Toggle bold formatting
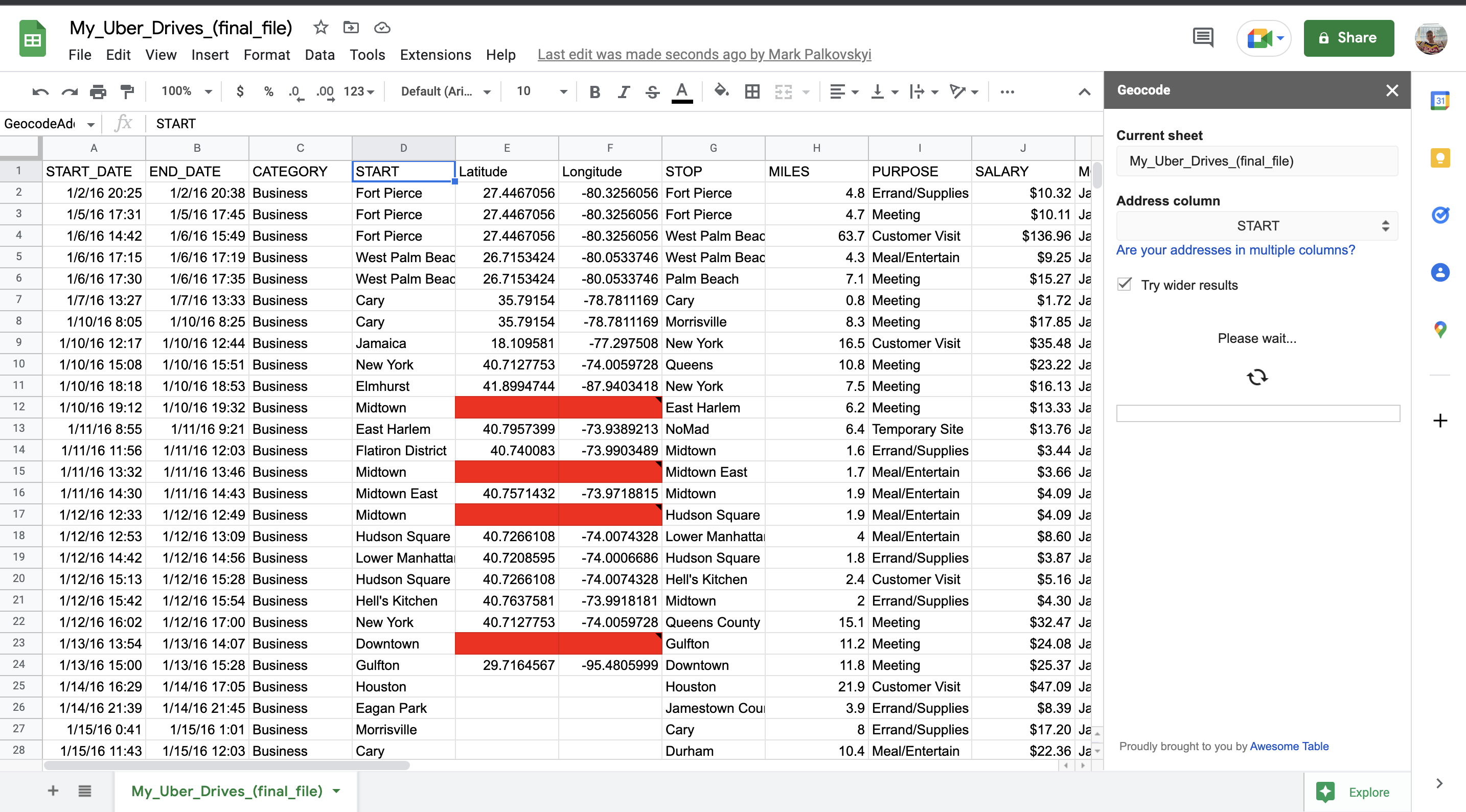 coord(594,91)
